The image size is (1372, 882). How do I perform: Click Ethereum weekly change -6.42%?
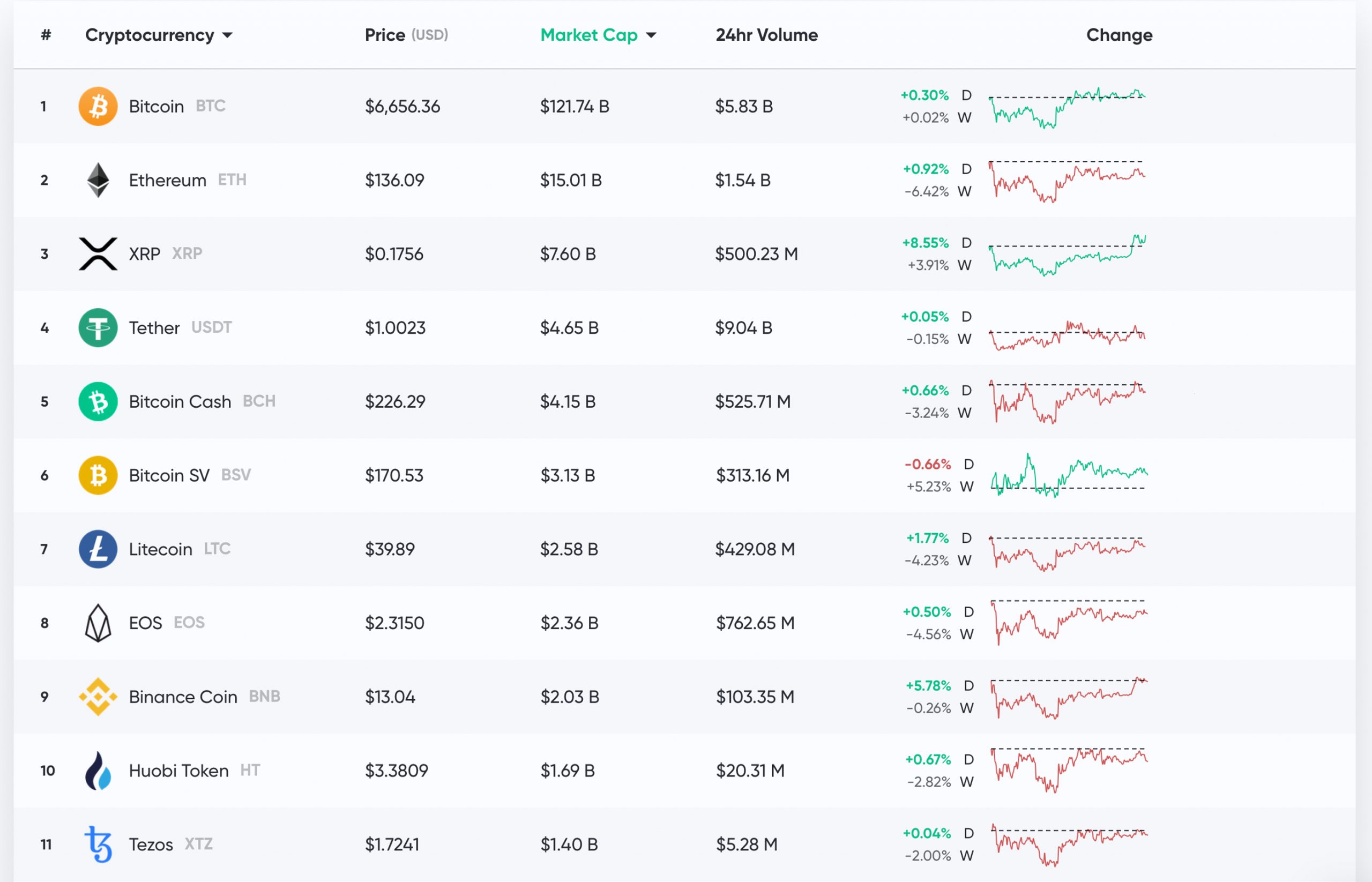coord(926,192)
